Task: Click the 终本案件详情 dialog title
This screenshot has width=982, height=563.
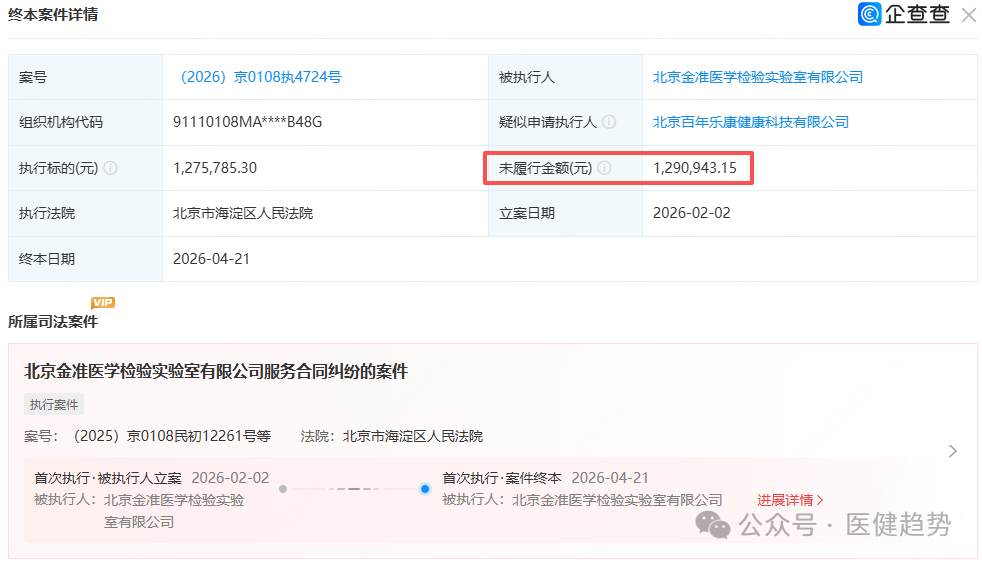Action: click(x=53, y=14)
